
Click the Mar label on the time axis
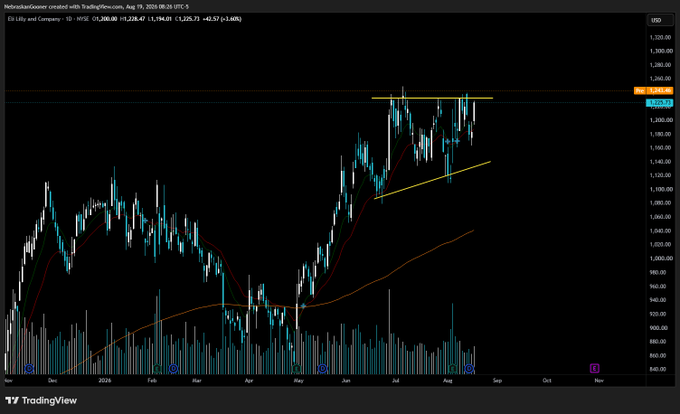197,381
